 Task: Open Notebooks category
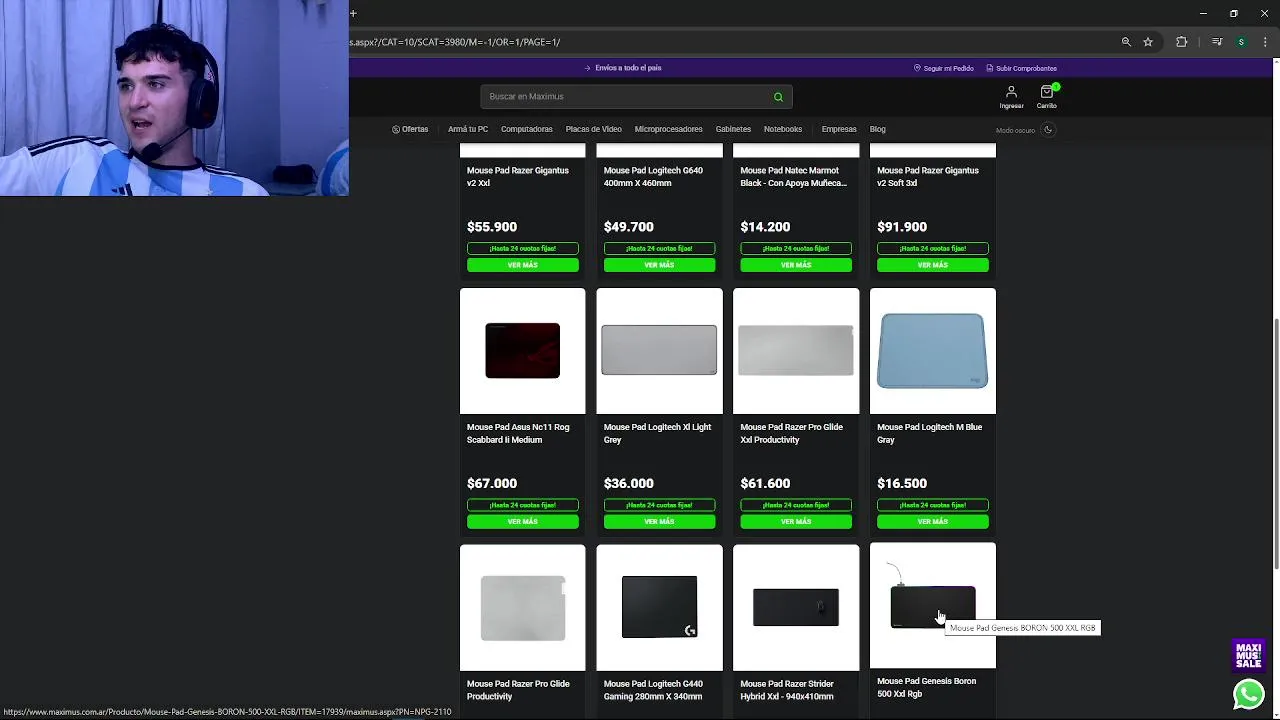783,129
